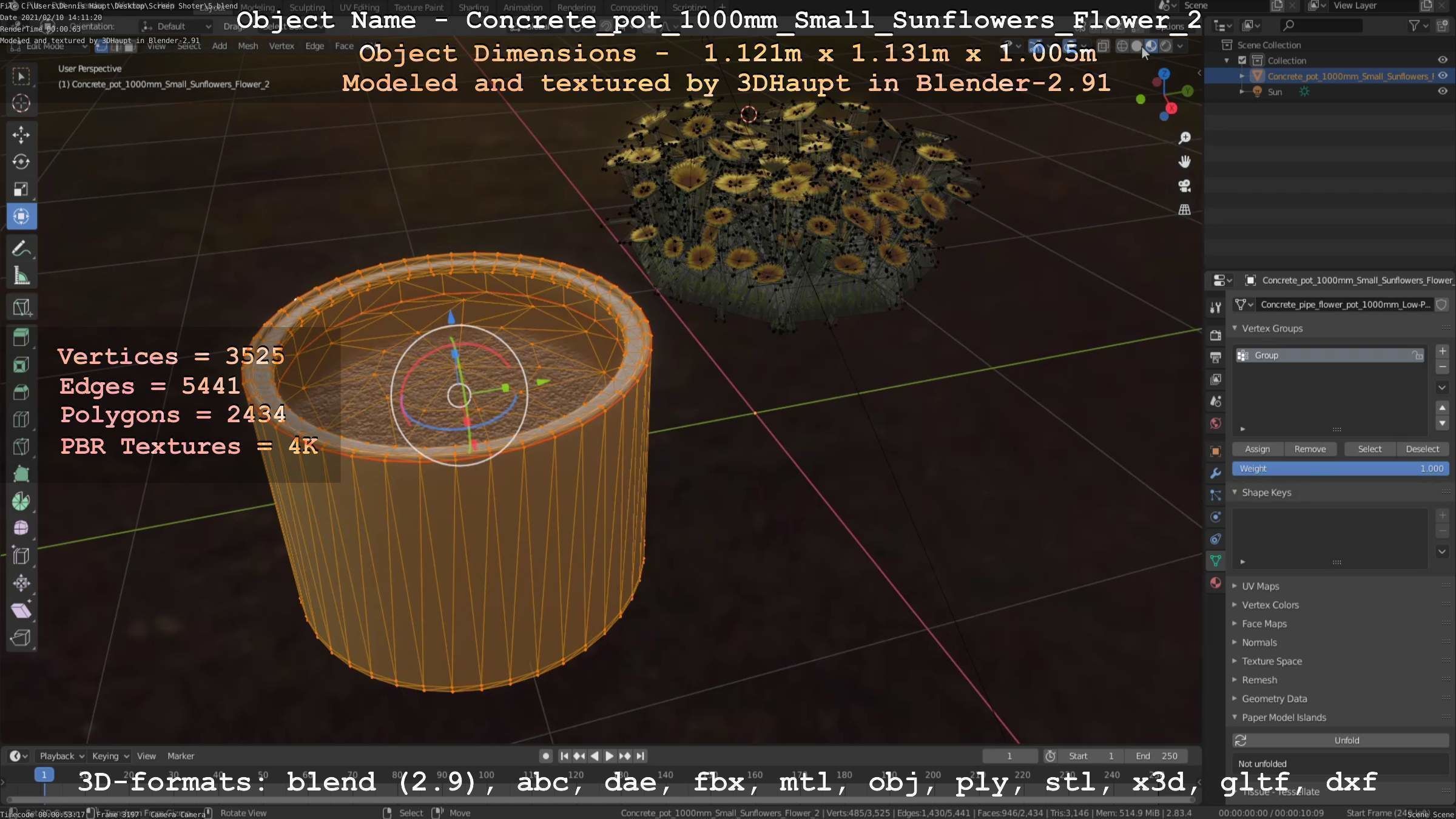Select the Scale tool
Screen dimensions: 1456x819
[21, 189]
